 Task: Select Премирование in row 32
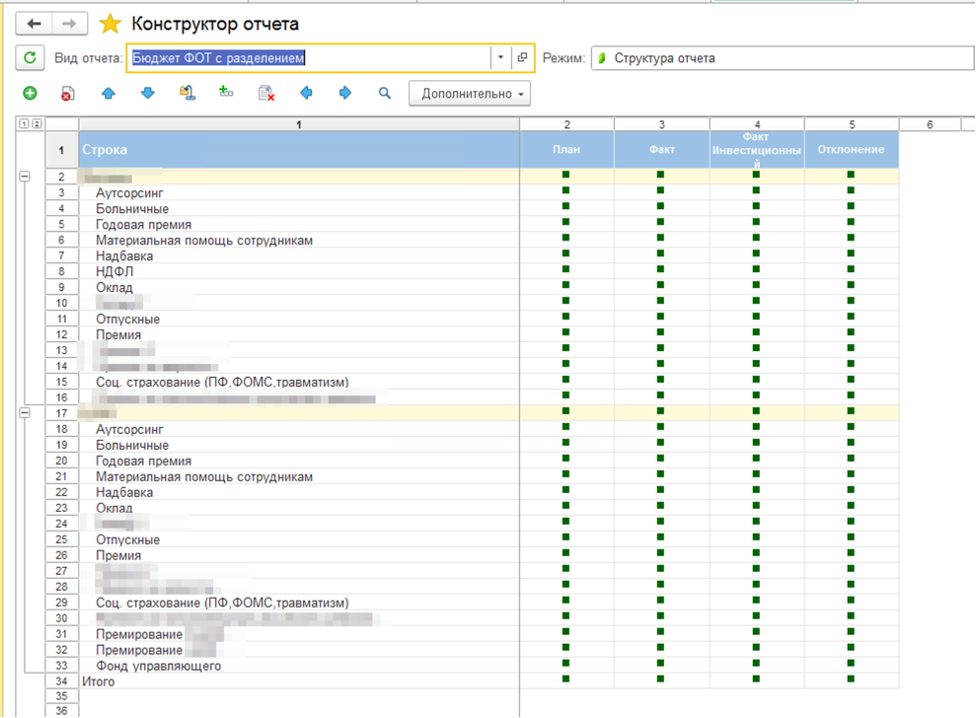pos(140,650)
